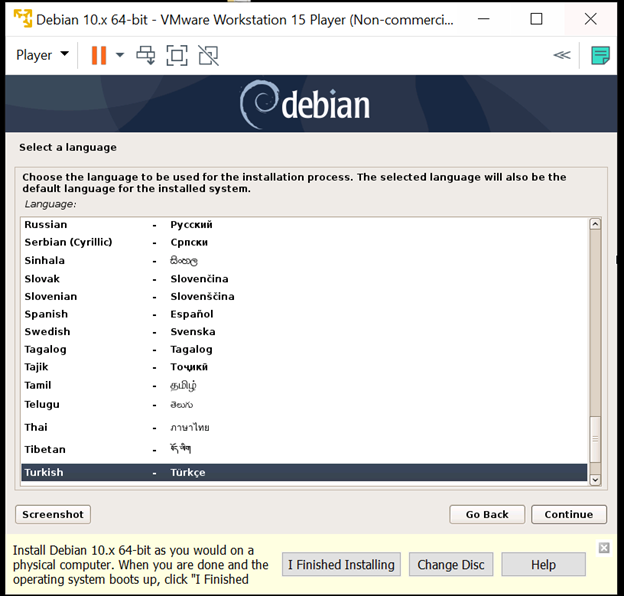
Task: Open the Player menu
Action: (x=42, y=55)
